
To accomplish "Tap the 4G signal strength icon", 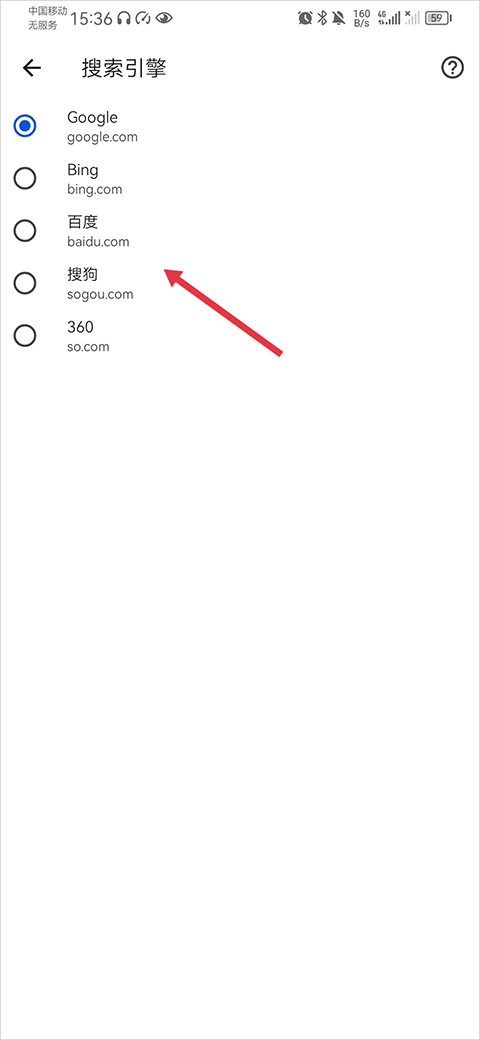I will click(389, 18).
